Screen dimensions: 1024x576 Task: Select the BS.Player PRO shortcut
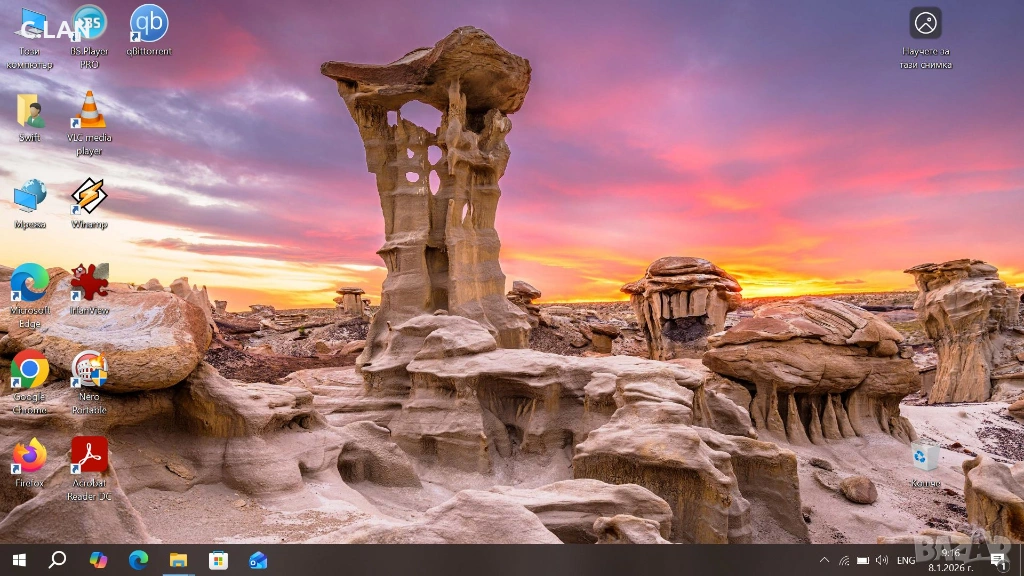89,24
